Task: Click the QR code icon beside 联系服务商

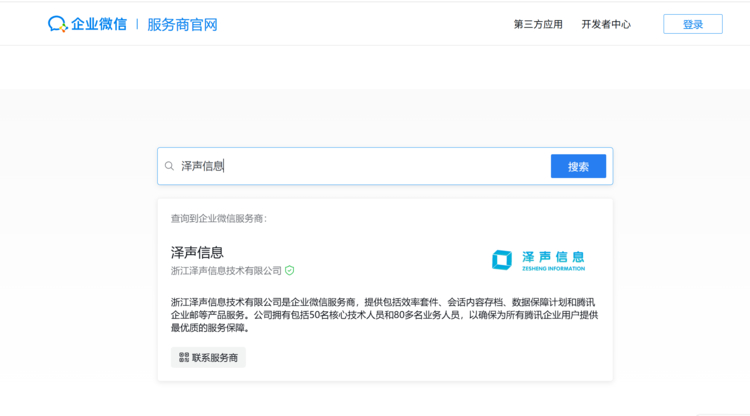Action: click(184, 357)
